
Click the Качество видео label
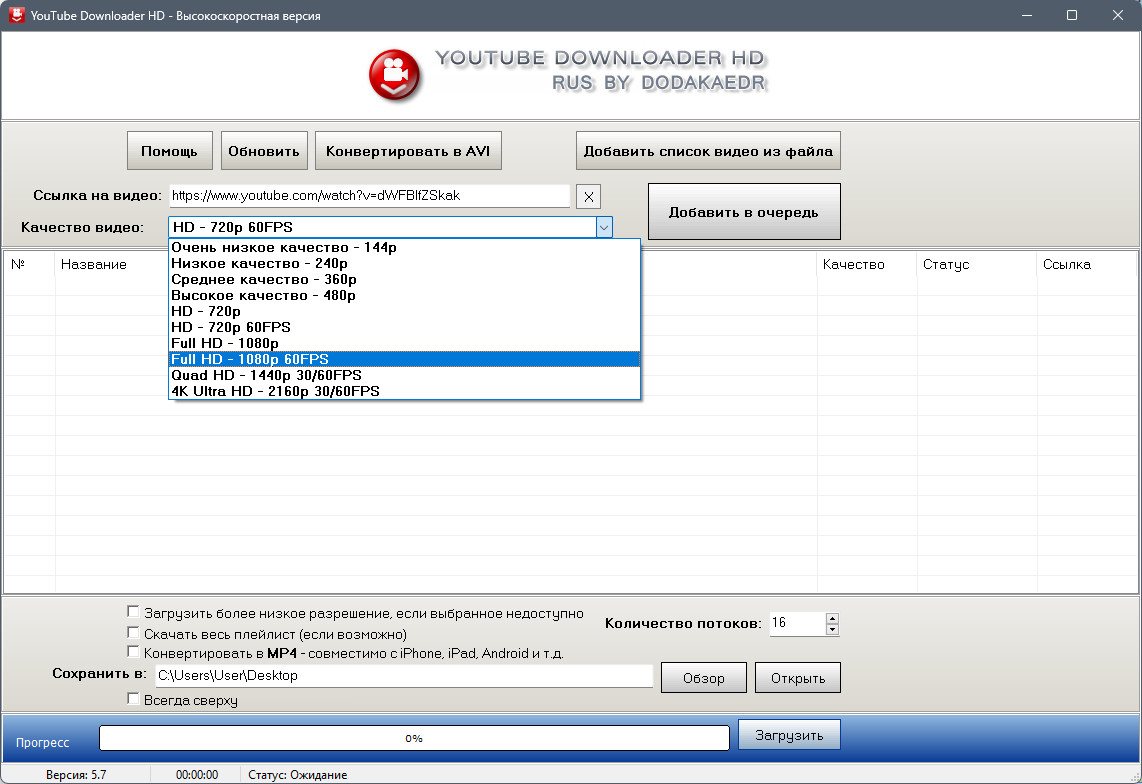[82, 227]
